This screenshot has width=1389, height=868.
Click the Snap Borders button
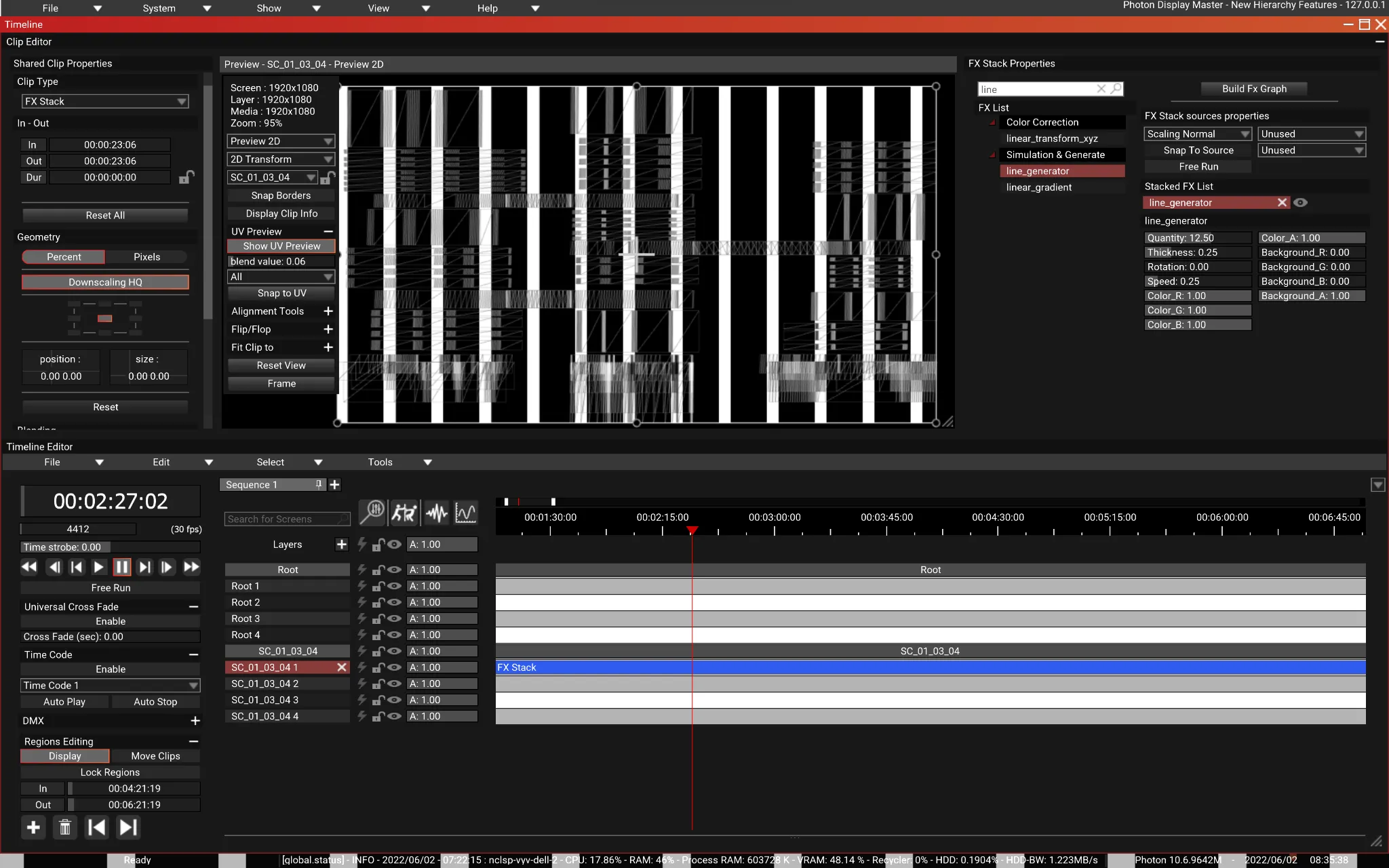pyautogui.click(x=281, y=196)
